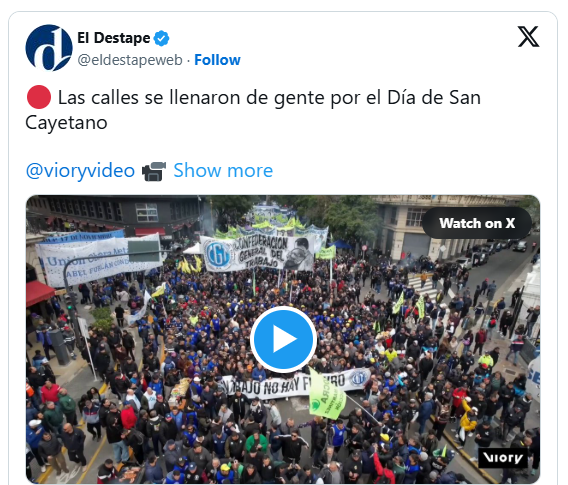Click the red awning in video thumbnail
Screen dimensions: 568x485
tap(39, 293)
